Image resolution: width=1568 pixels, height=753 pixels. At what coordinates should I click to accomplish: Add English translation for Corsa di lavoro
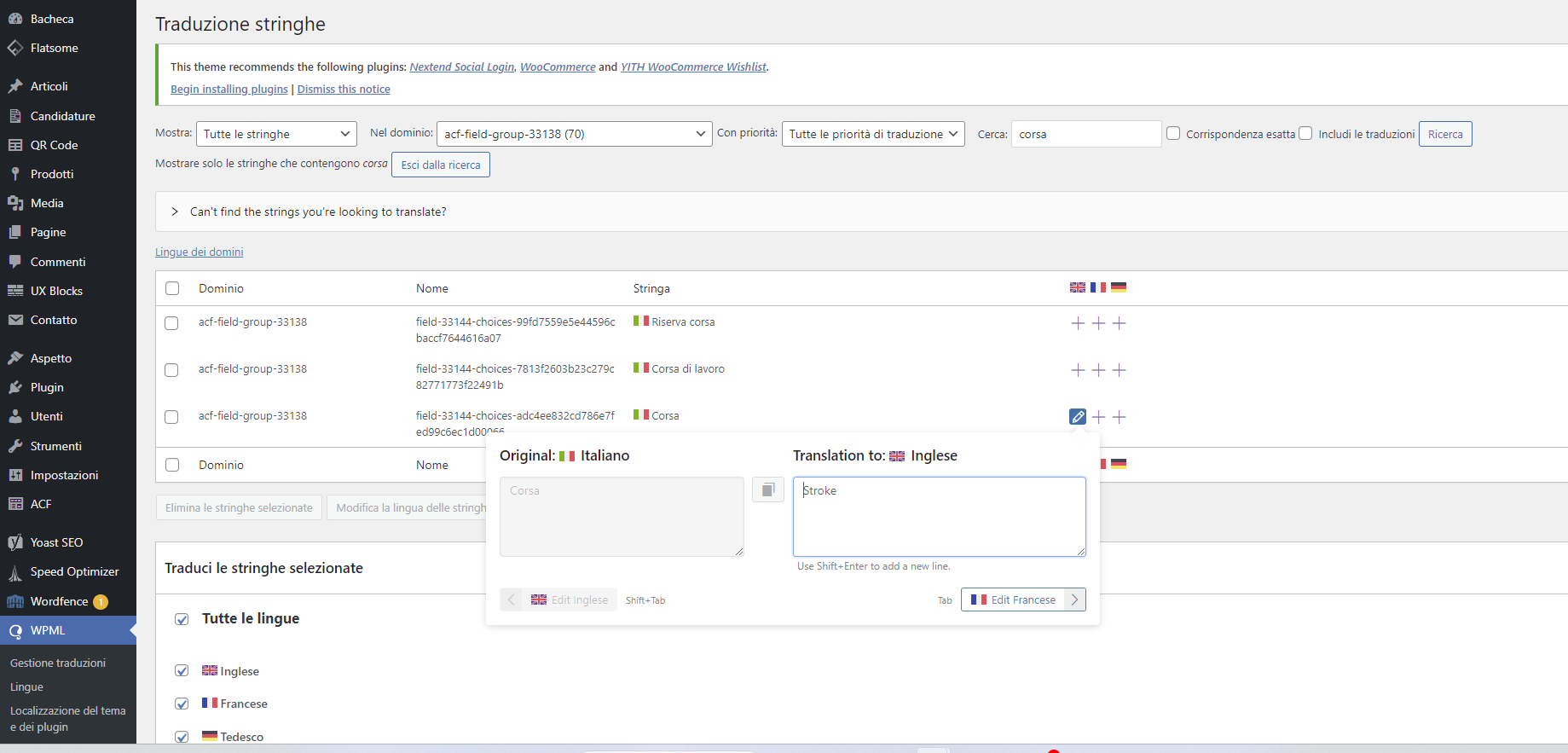coord(1078,370)
